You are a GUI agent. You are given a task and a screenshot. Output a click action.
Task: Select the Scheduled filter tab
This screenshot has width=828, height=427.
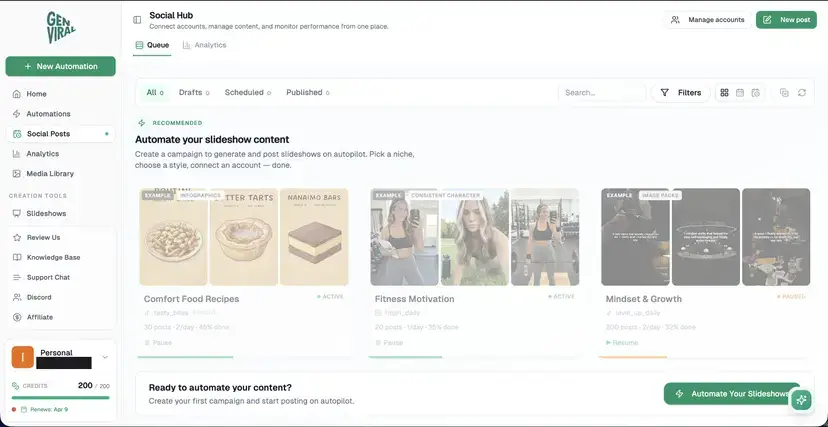(x=248, y=93)
